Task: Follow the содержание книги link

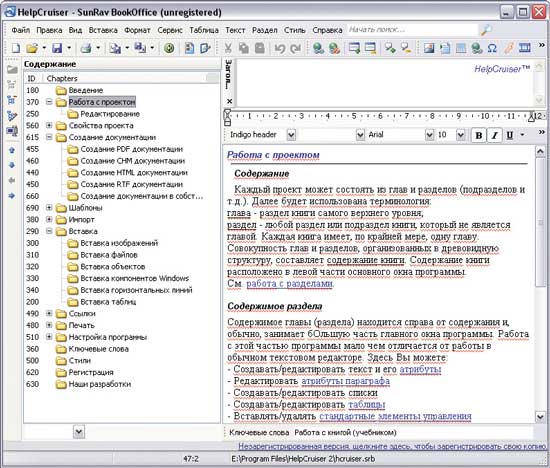Action: (x=366, y=260)
